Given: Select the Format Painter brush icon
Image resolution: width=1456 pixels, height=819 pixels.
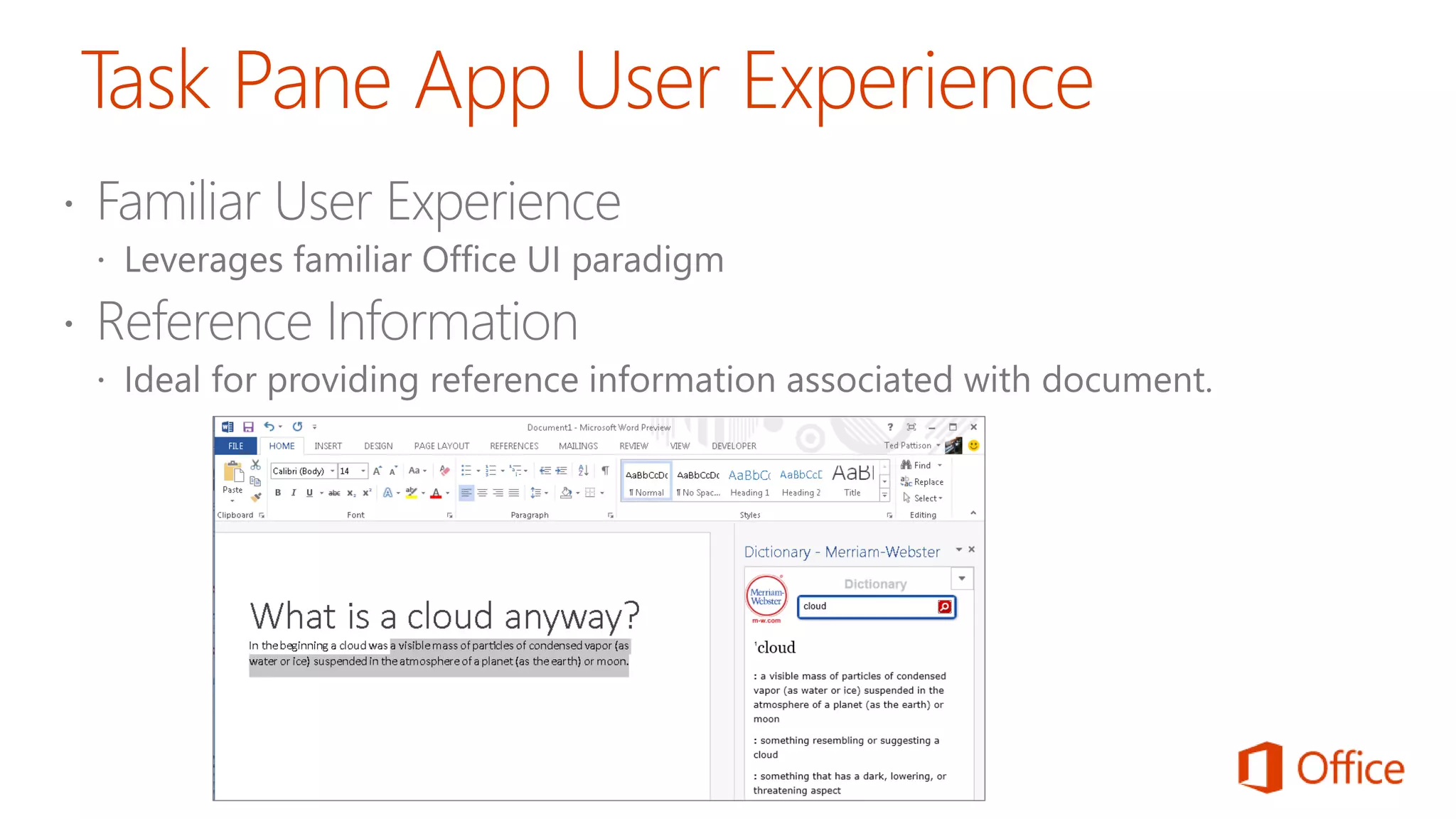Looking at the screenshot, I should point(256,497).
